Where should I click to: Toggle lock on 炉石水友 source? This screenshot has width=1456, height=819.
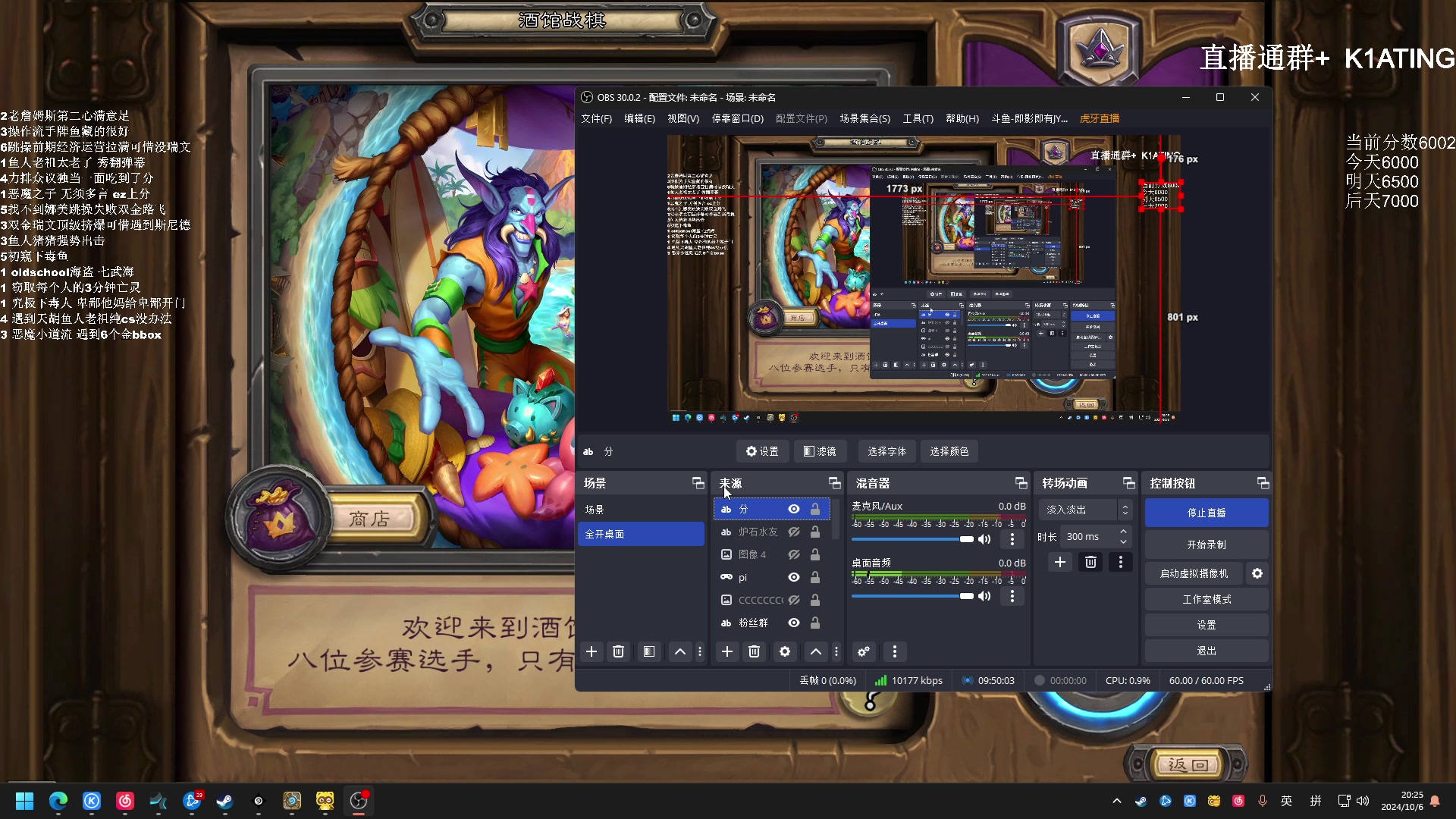(x=815, y=532)
